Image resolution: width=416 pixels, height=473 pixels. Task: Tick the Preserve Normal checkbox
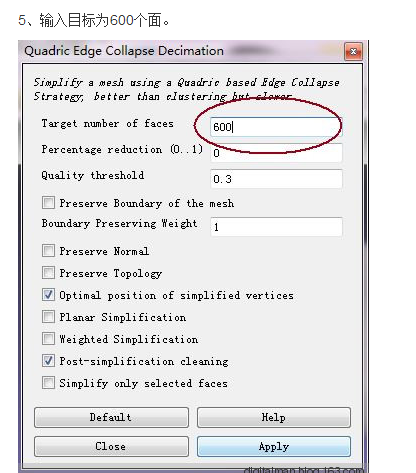[x=48, y=251]
